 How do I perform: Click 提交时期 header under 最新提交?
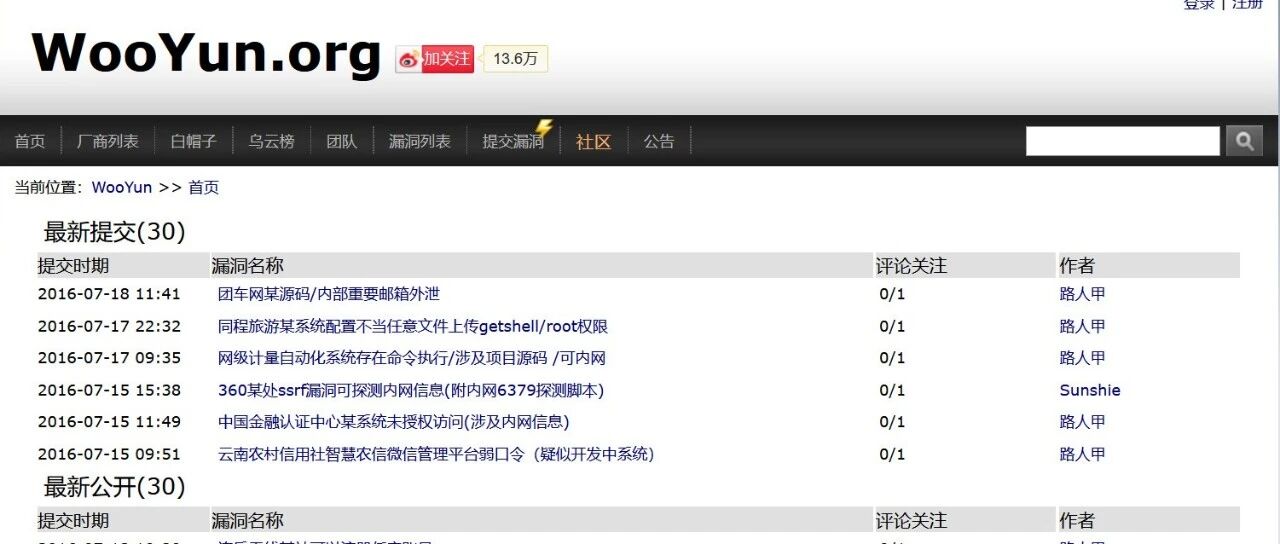tap(73, 265)
